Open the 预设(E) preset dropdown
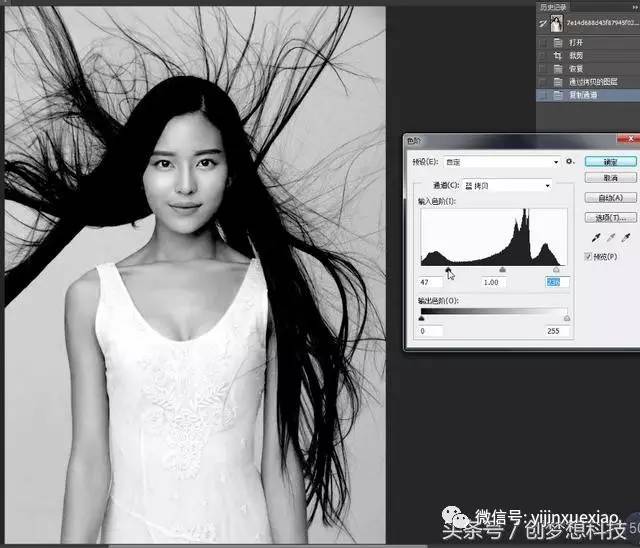640x548 pixels. point(500,161)
